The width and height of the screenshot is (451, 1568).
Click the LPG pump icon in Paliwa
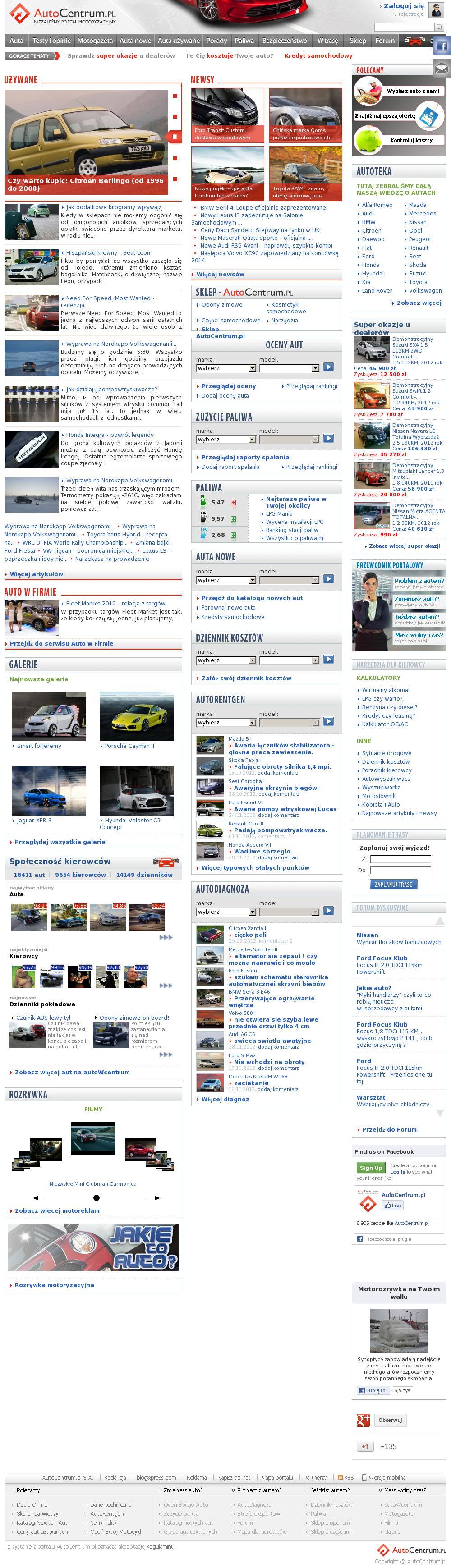[204, 533]
